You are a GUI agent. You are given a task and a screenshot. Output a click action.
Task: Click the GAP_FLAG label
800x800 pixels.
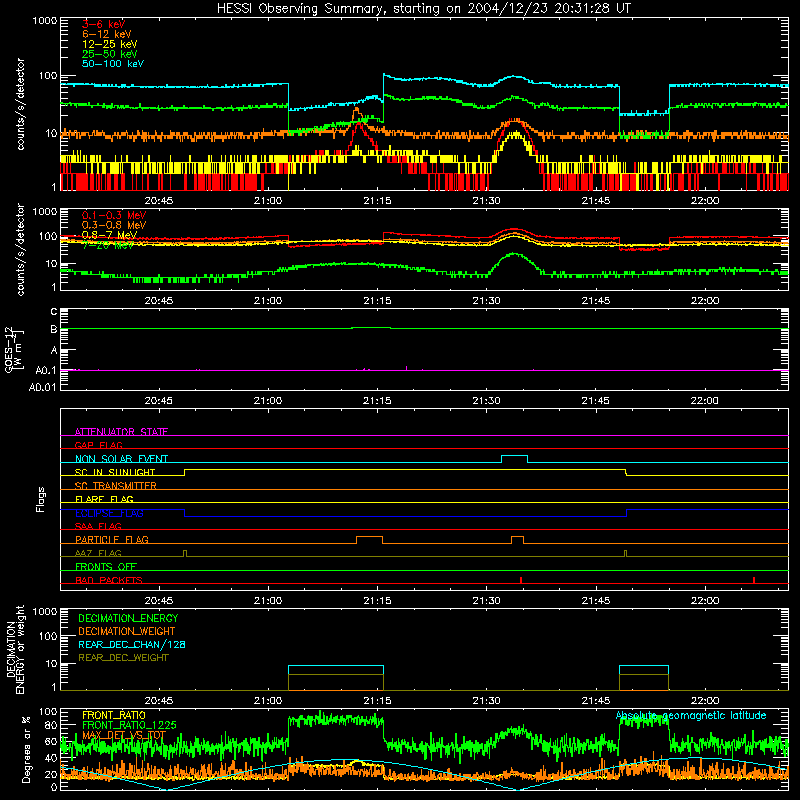(x=98, y=445)
